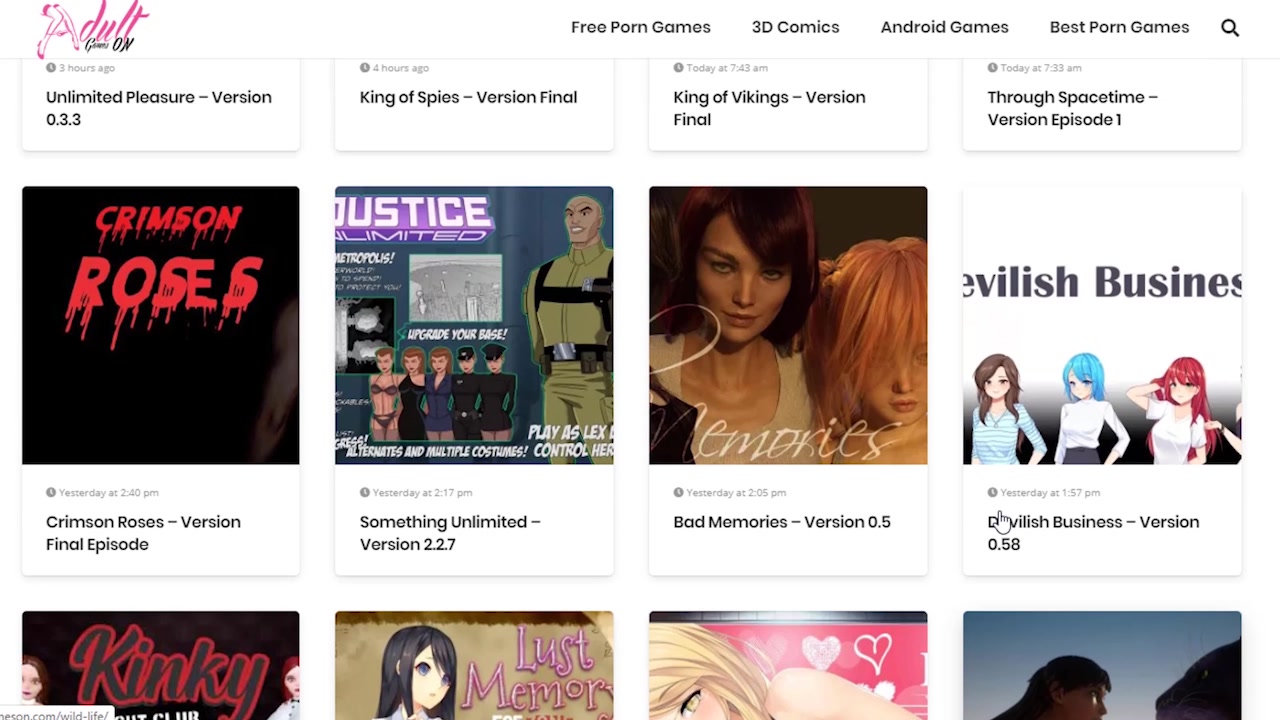Click the clock icon beside 'Today at 7:43 am'
The height and width of the screenshot is (720, 1280).
(x=679, y=68)
